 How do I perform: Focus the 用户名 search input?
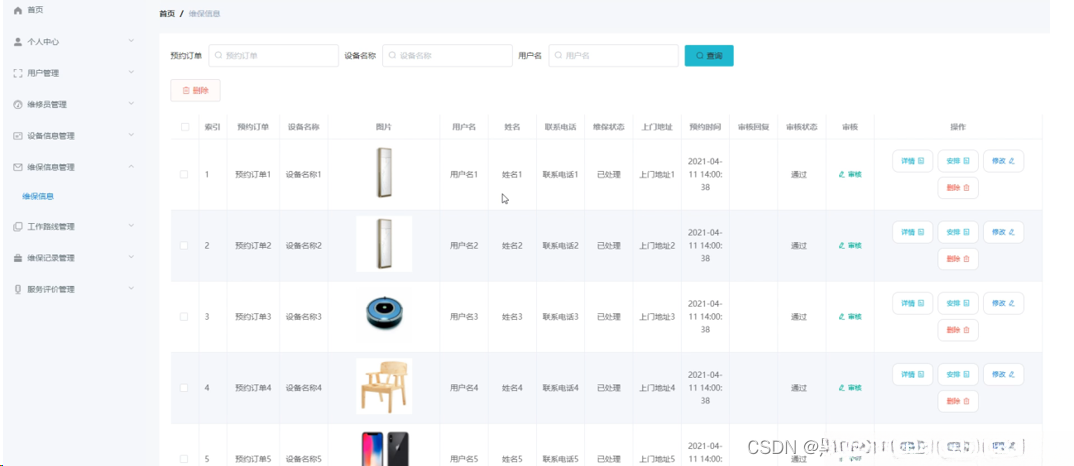coord(614,56)
